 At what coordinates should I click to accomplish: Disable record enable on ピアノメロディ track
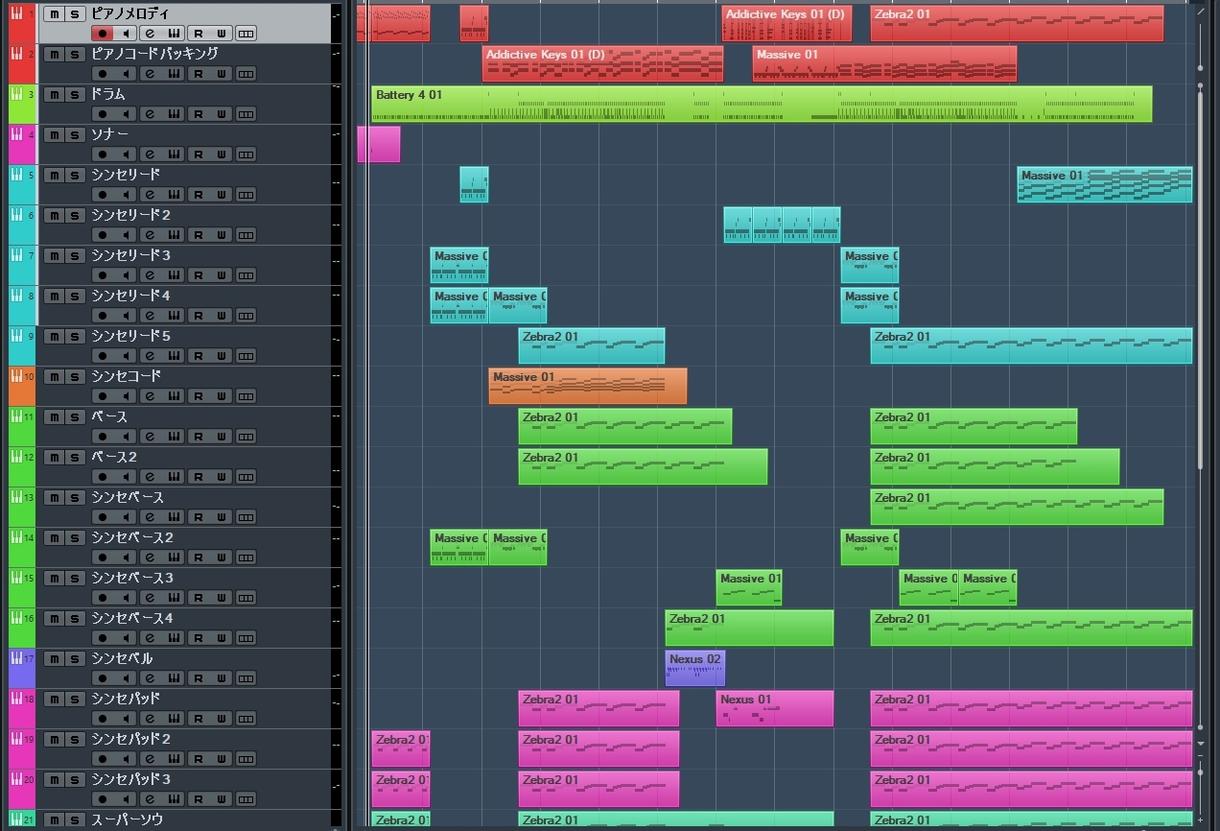click(102, 34)
